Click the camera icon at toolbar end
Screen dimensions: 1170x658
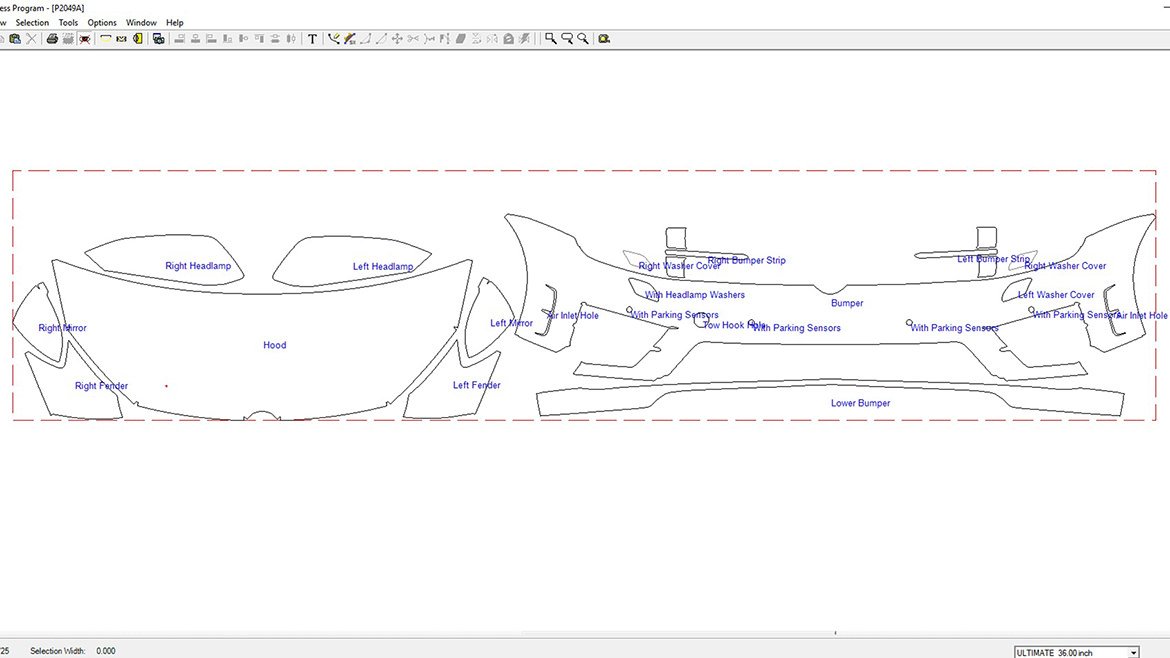pos(604,39)
